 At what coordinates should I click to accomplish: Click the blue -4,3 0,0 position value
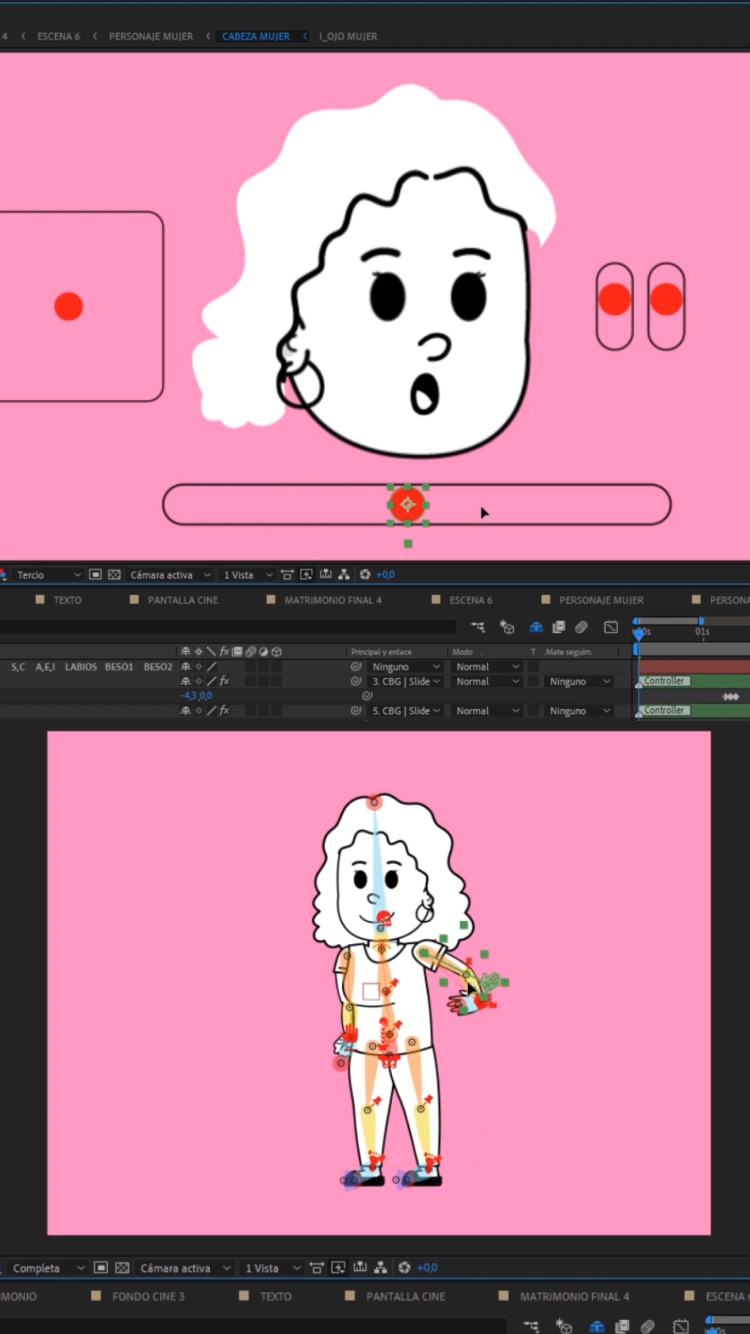pos(196,696)
